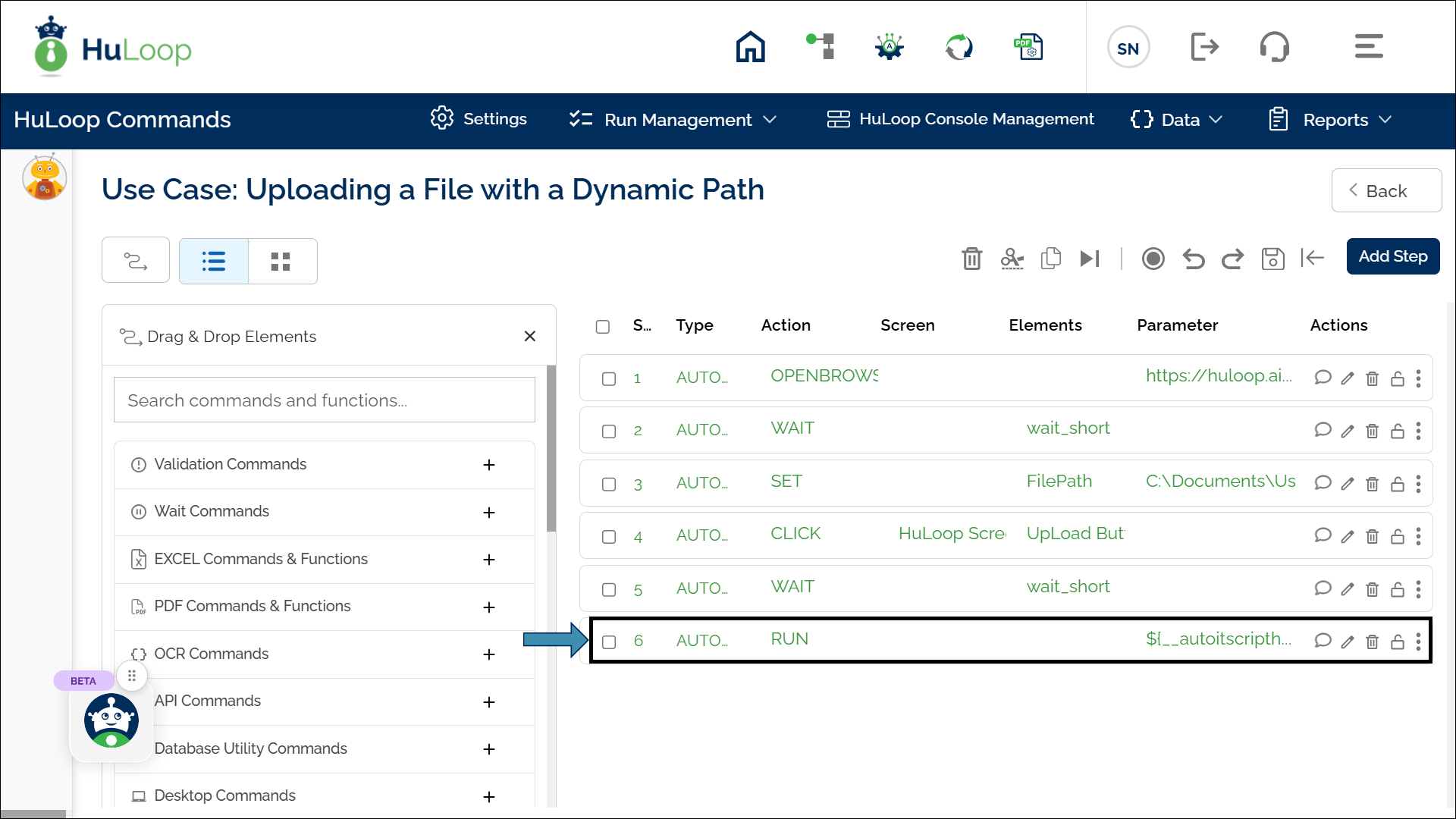Select the checkbox for step 1 OPENBROWSER
This screenshot has height=819, width=1456.
tap(609, 378)
